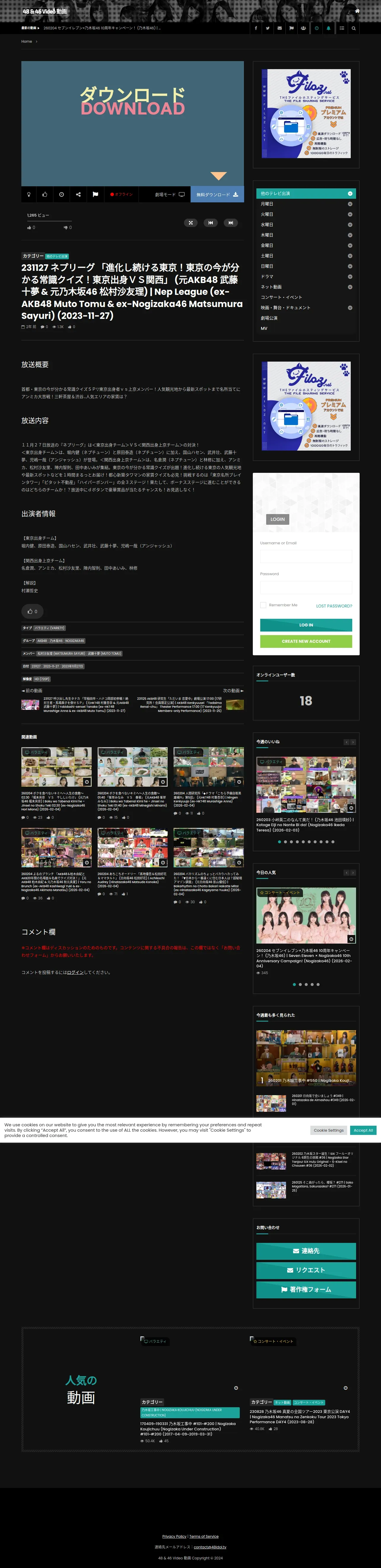Click the LOST PASSWORD? link
This screenshot has width=381, height=1568.
[x=334, y=606]
